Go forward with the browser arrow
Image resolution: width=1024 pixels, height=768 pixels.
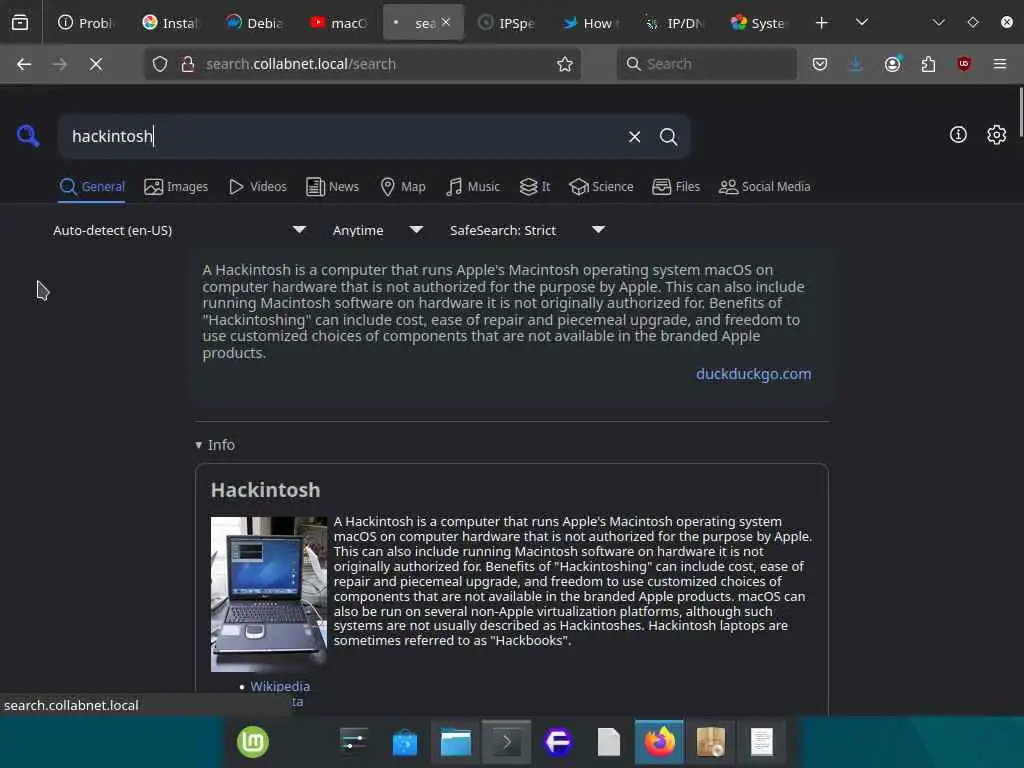point(59,64)
